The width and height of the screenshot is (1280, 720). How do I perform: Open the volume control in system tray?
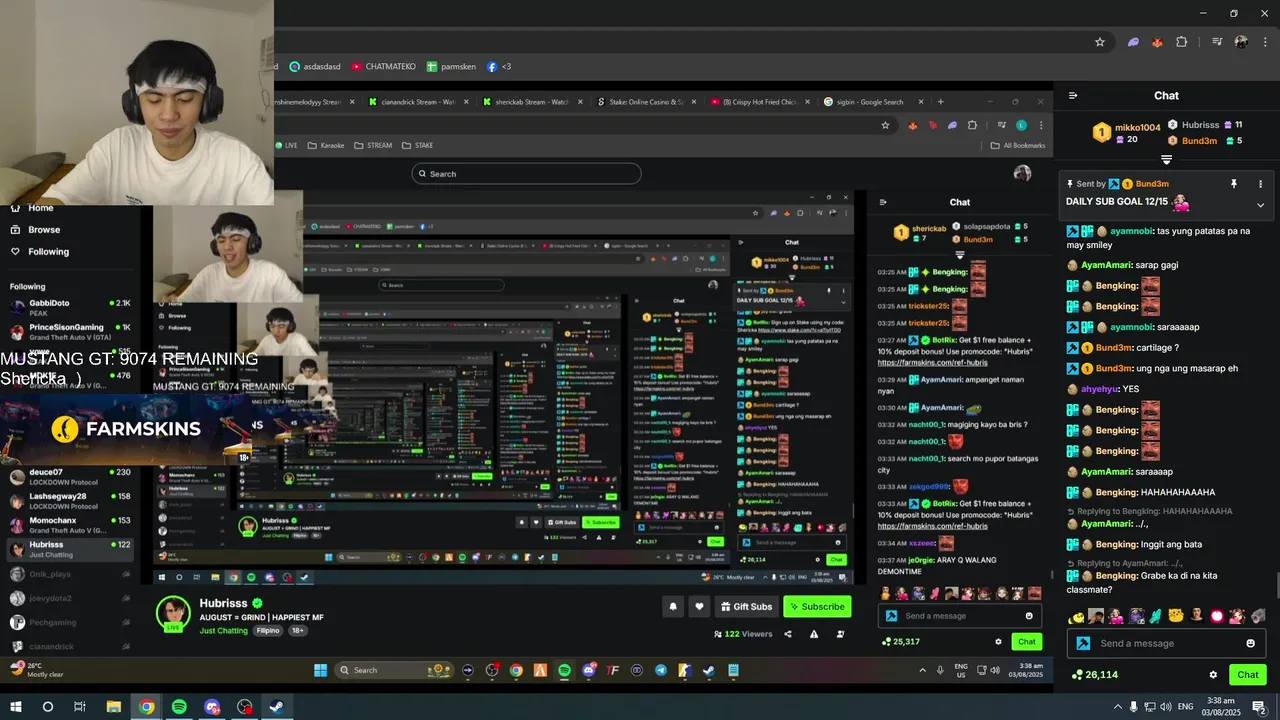[x=1165, y=707]
